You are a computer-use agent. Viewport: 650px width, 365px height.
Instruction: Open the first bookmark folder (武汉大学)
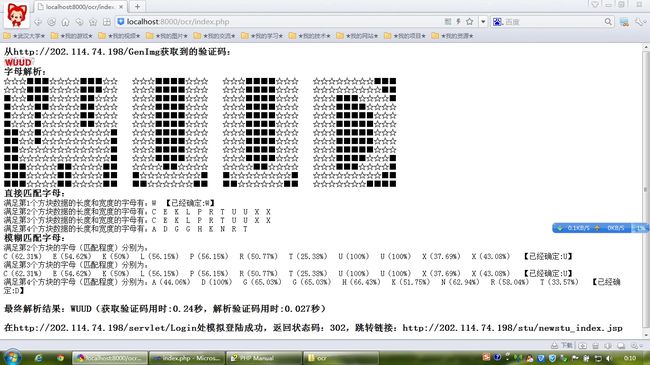click(x=24, y=36)
